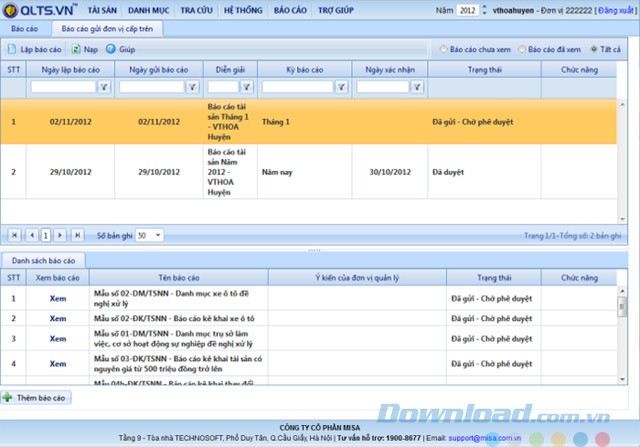This screenshot has height=447, width=640.
Task: Click the Nạp reload icon
Action: (x=76, y=48)
